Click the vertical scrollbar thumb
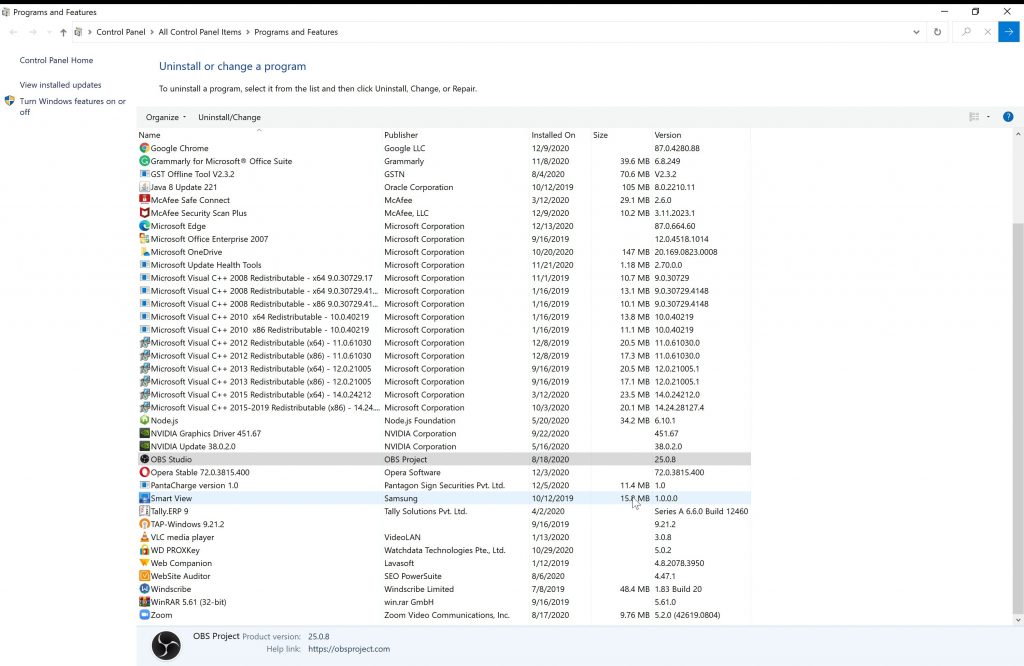Image resolution: width=1024 pixels, height=666 pixels. [x=1017, y=418]
